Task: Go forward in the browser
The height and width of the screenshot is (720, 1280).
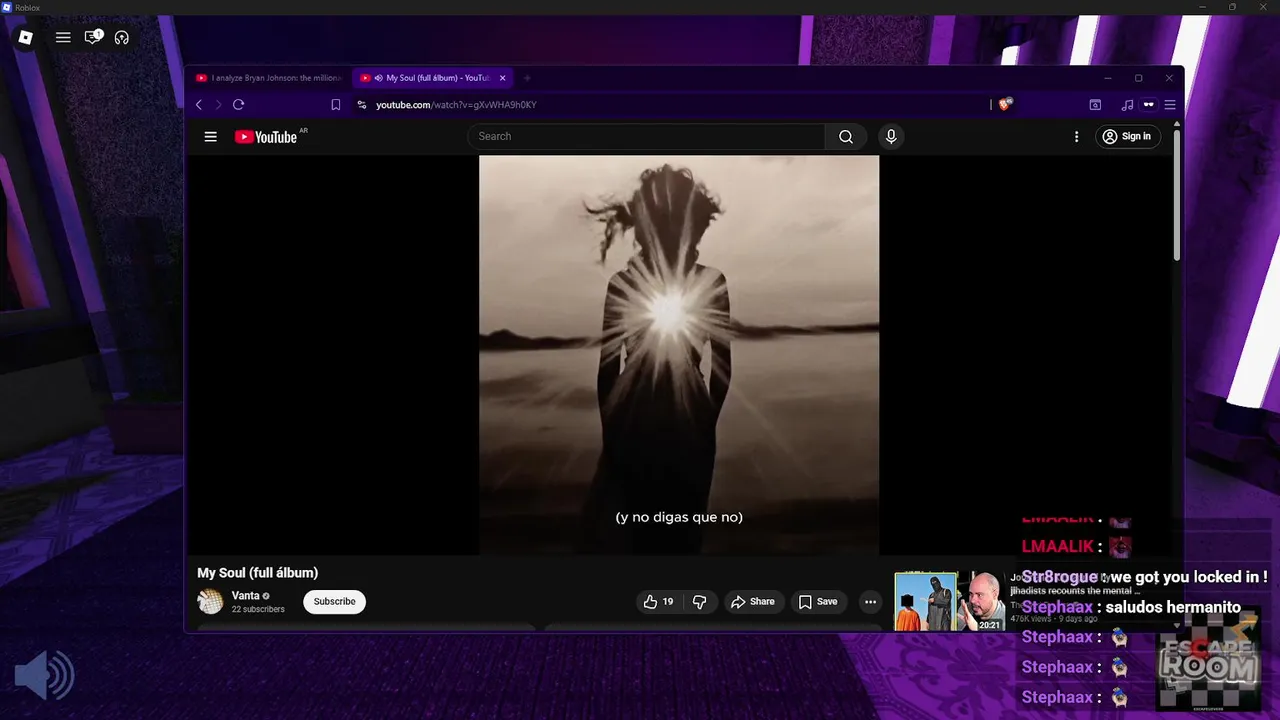Action: pyautogui.click(x=218, y=105)
